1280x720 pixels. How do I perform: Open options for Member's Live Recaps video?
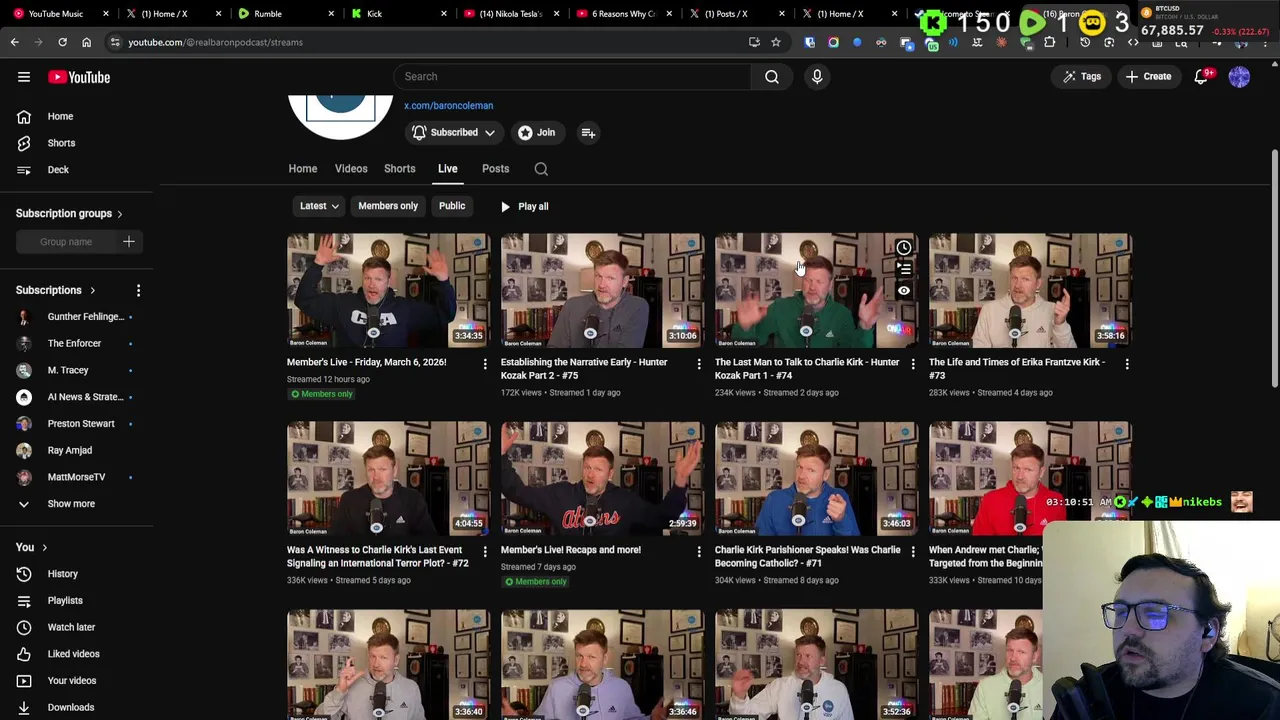[699, 551]
